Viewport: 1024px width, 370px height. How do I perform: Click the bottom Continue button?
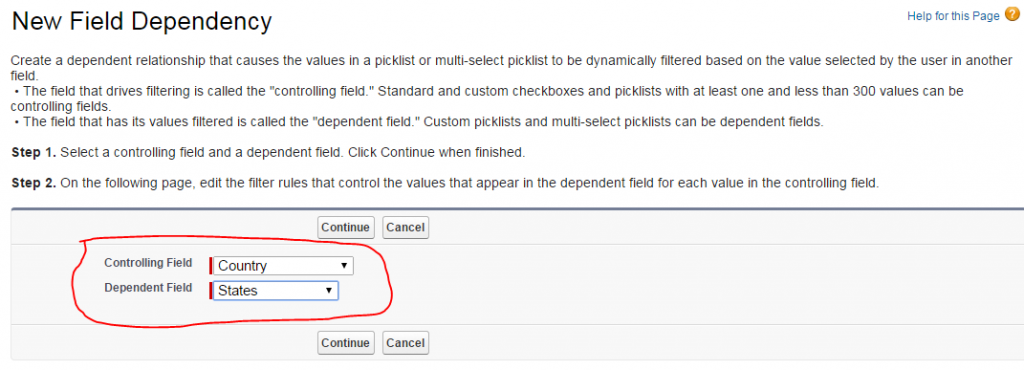pos(345,343)
